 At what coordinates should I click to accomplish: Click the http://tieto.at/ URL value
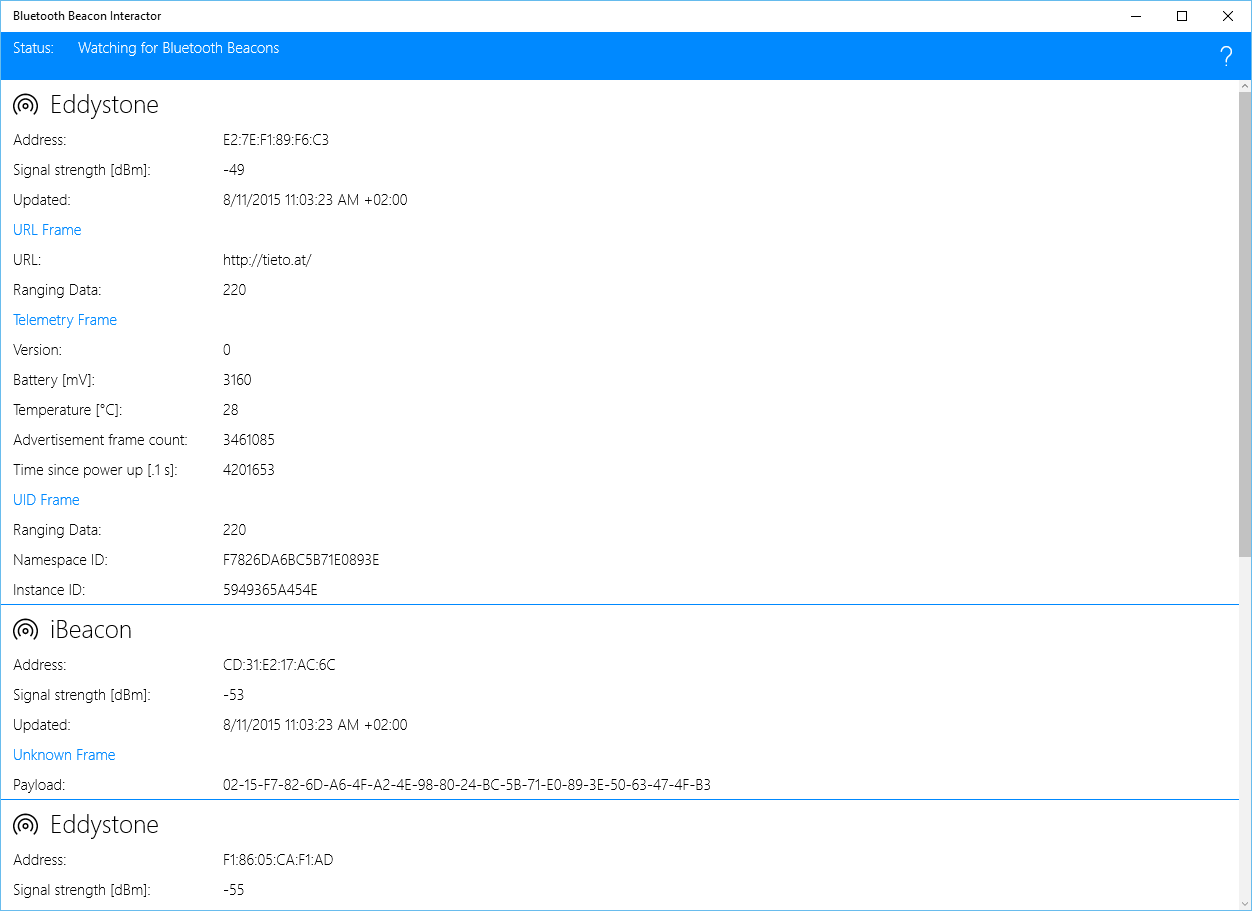267,260
